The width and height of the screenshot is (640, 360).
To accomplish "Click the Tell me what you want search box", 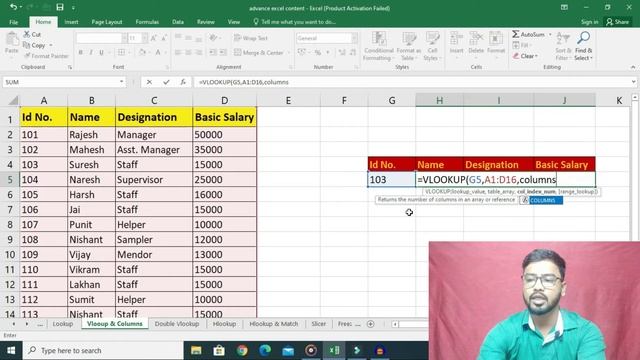I will pos(295,22).
